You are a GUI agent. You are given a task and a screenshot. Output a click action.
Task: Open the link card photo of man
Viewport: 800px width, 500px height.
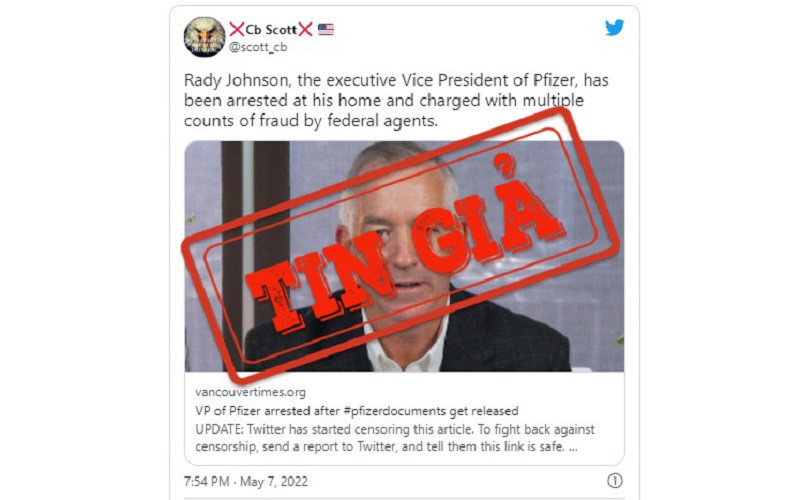point(404,256)
